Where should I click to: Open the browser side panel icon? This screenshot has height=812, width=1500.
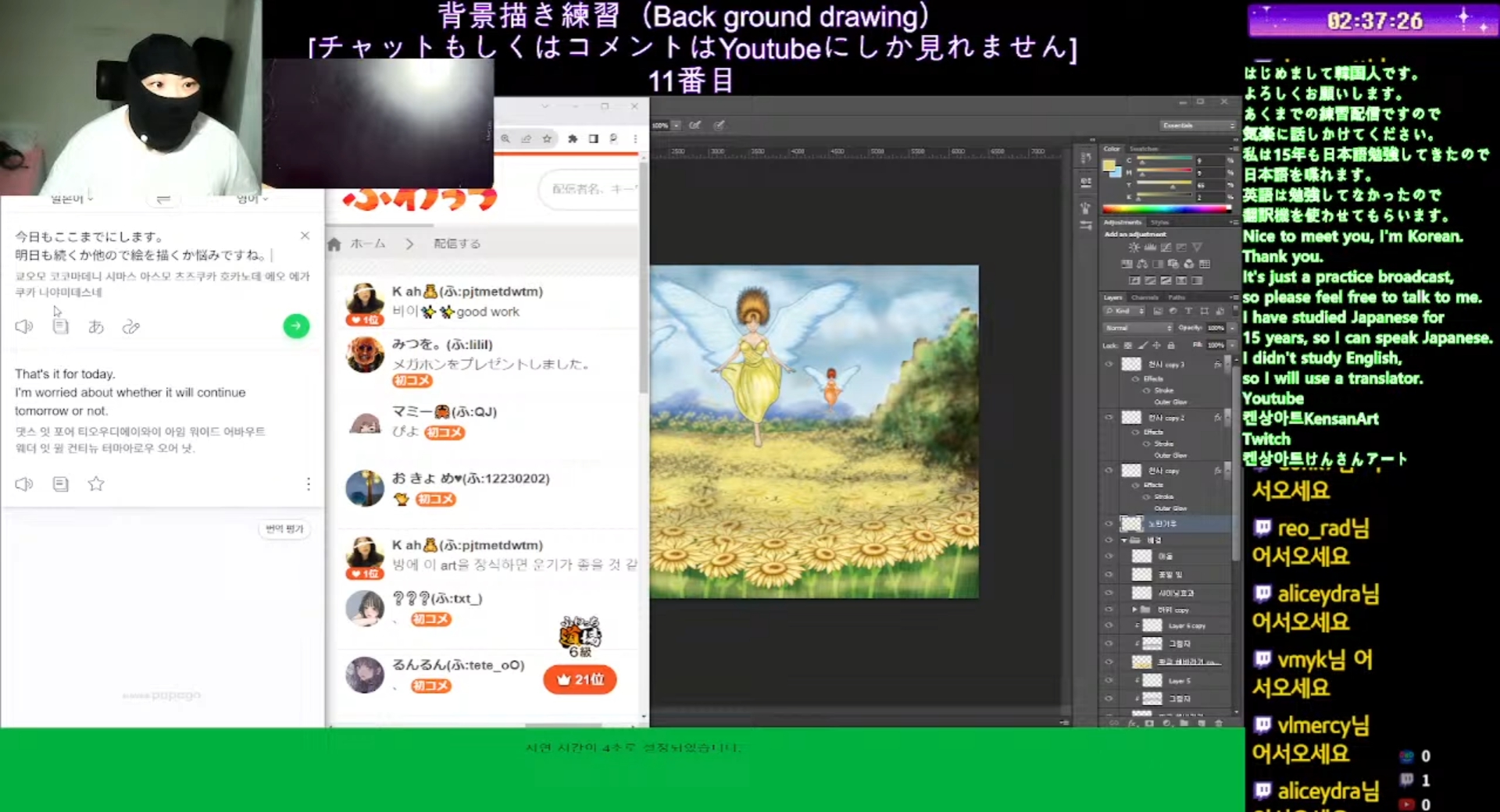tap(594, 138)
